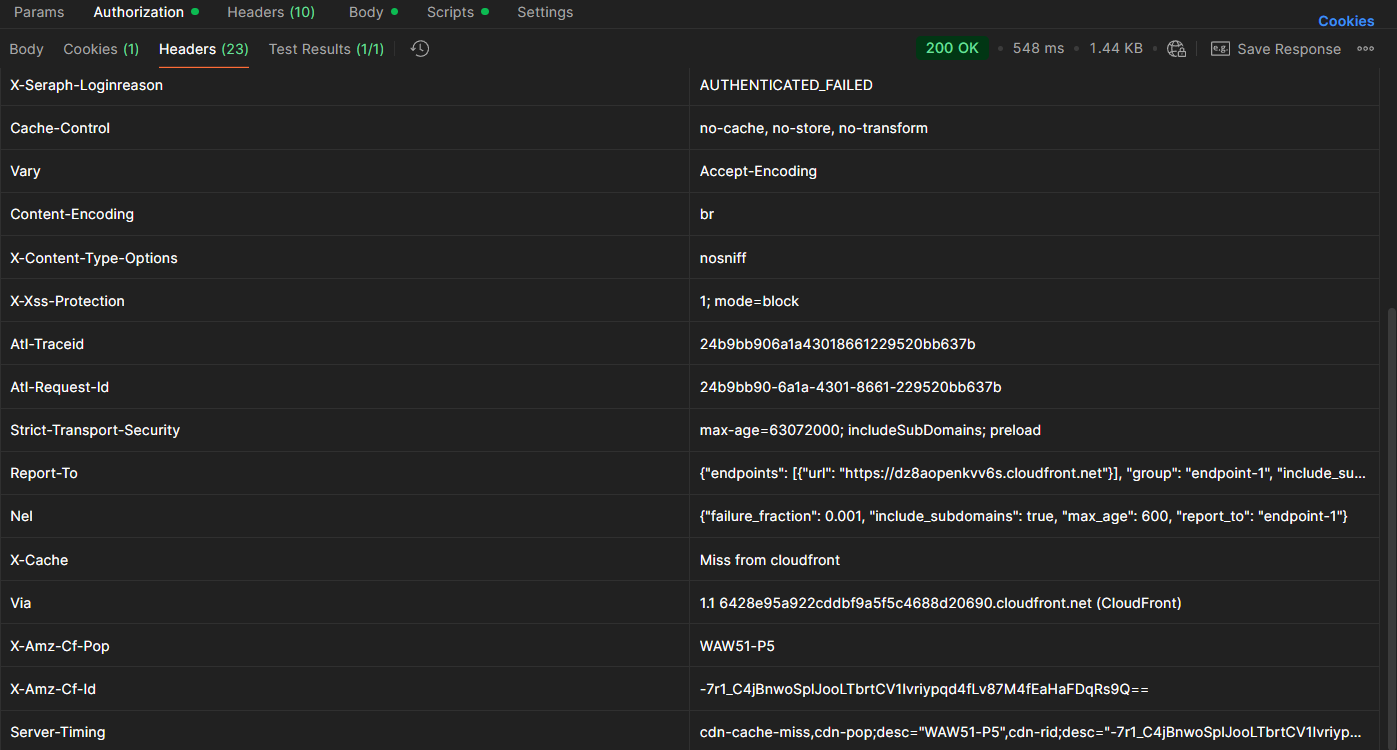The width and height of the screenshot is (1397, 750).
Task: Switch to the request Params tab
Action: point(39,12)
